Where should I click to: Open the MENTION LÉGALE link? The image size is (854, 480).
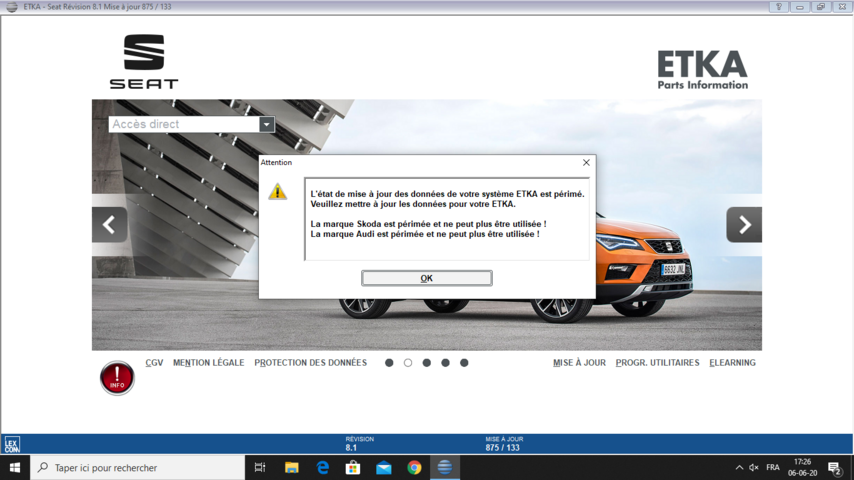(x=209, y=363)
